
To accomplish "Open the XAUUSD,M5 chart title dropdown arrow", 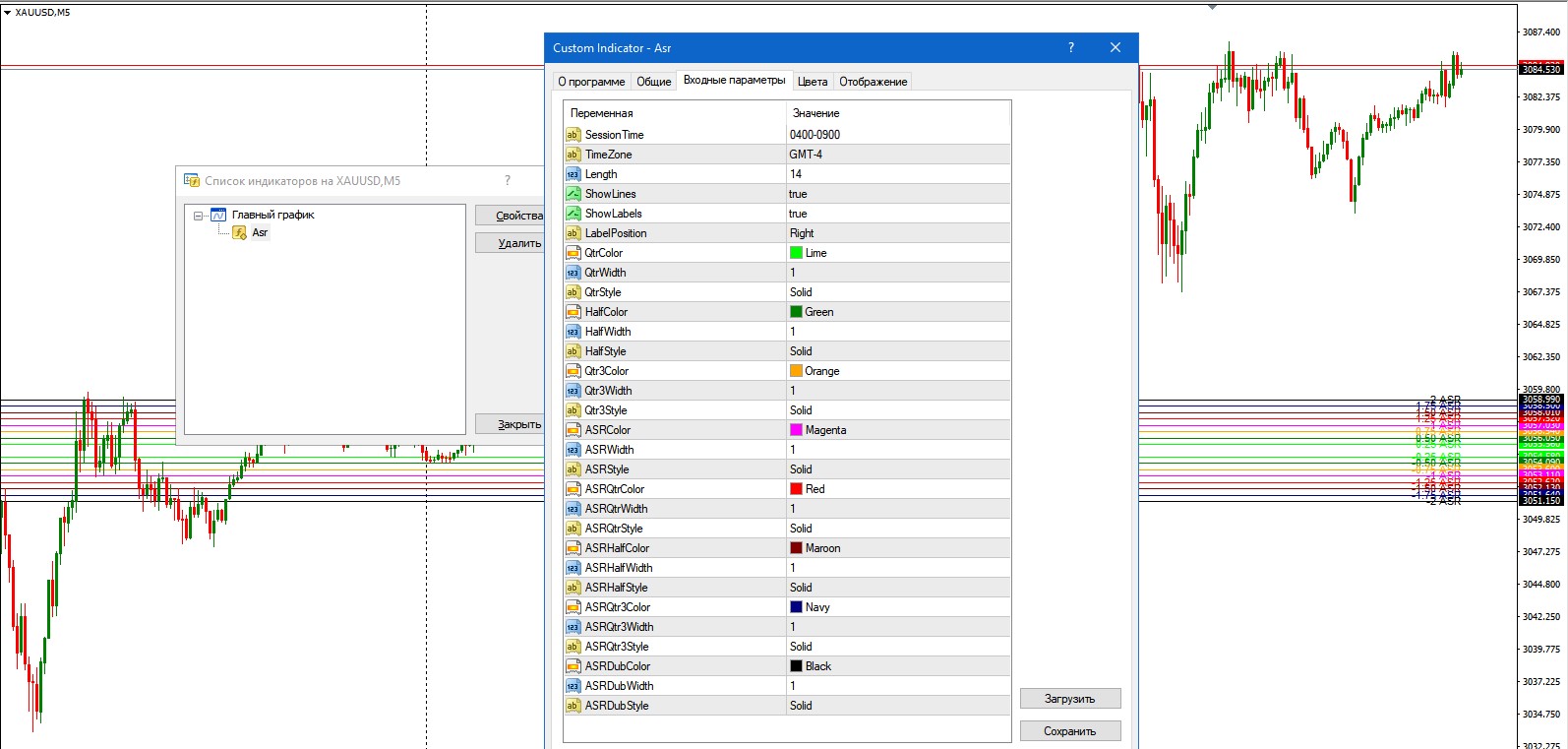I will [7, 13].
